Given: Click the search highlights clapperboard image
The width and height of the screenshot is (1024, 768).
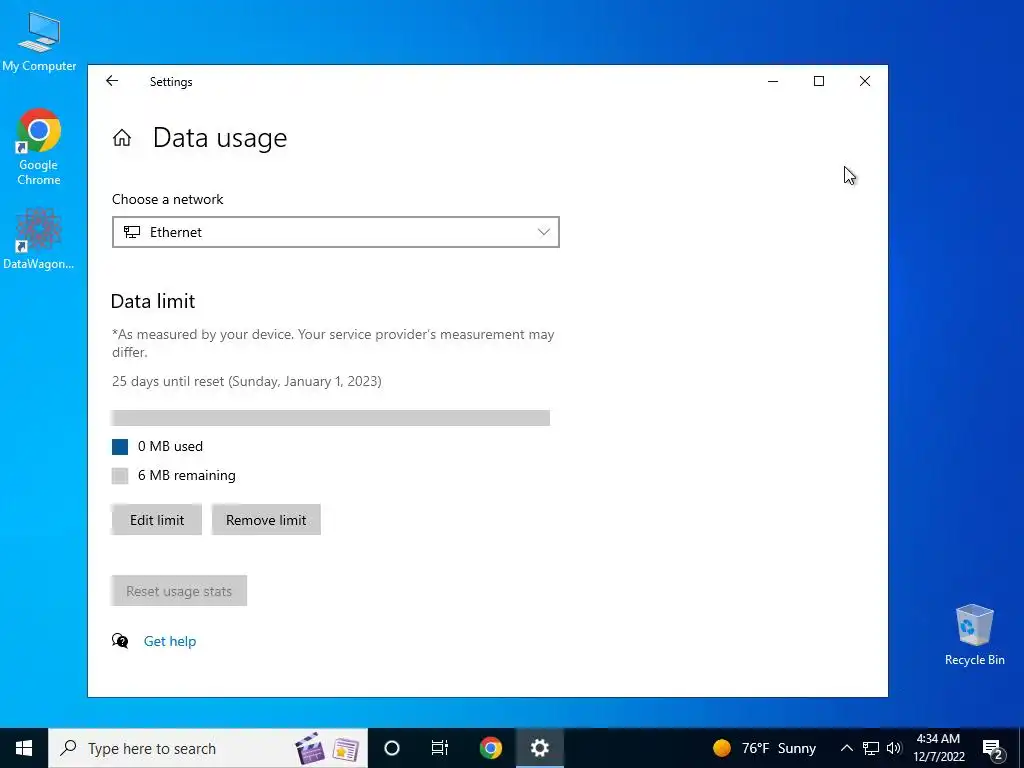Looking at the screenshot, I should click(310, 748).
